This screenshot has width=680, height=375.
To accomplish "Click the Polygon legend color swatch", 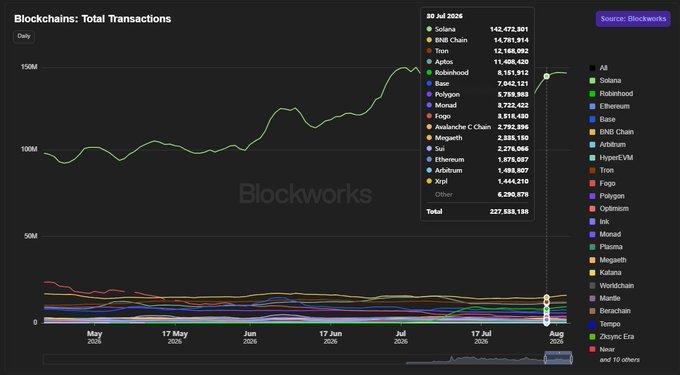I will click(x=592, y=196).
